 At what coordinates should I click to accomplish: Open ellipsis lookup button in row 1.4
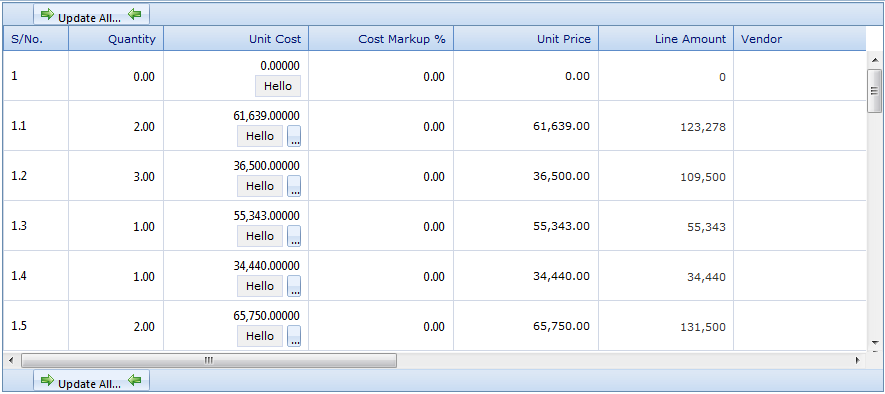coord(294,286)
